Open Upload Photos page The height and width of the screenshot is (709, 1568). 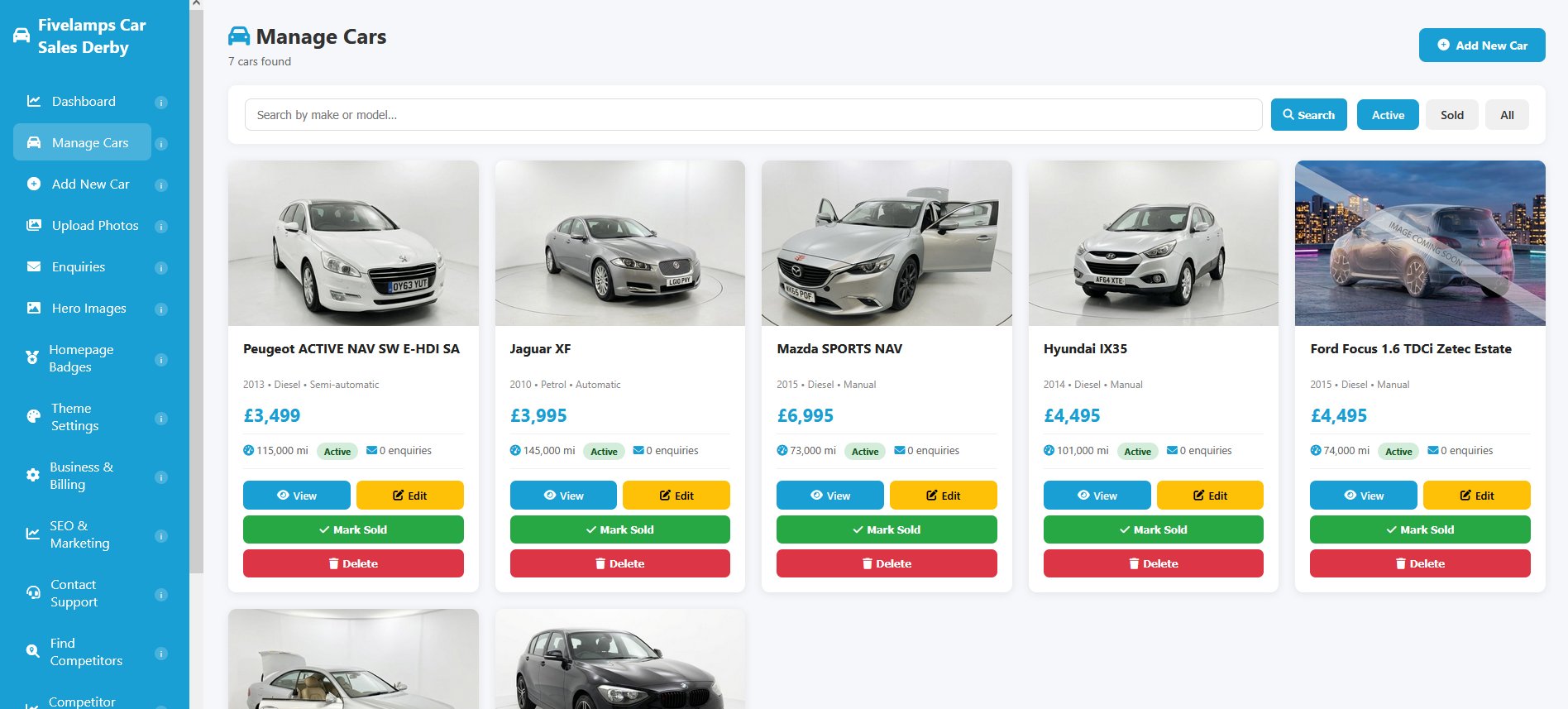(x=82, y=225)
